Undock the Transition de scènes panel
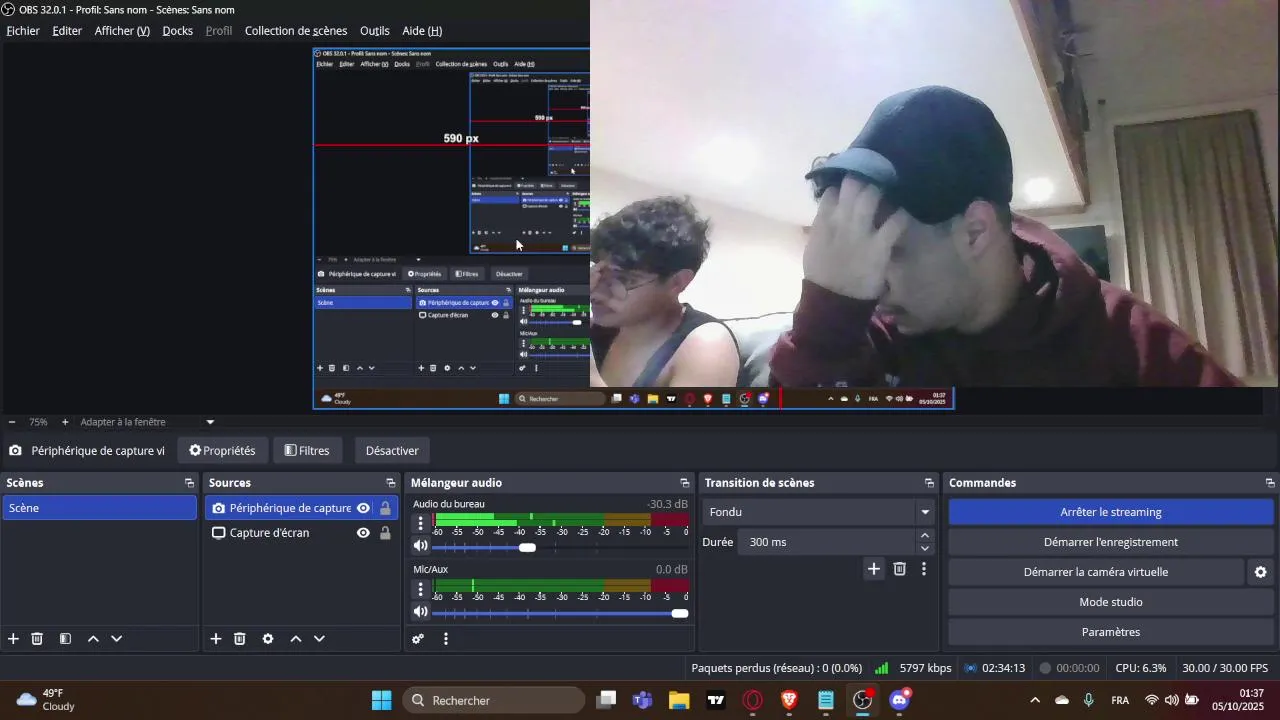The image size is (1280, 720). (929, 483)
